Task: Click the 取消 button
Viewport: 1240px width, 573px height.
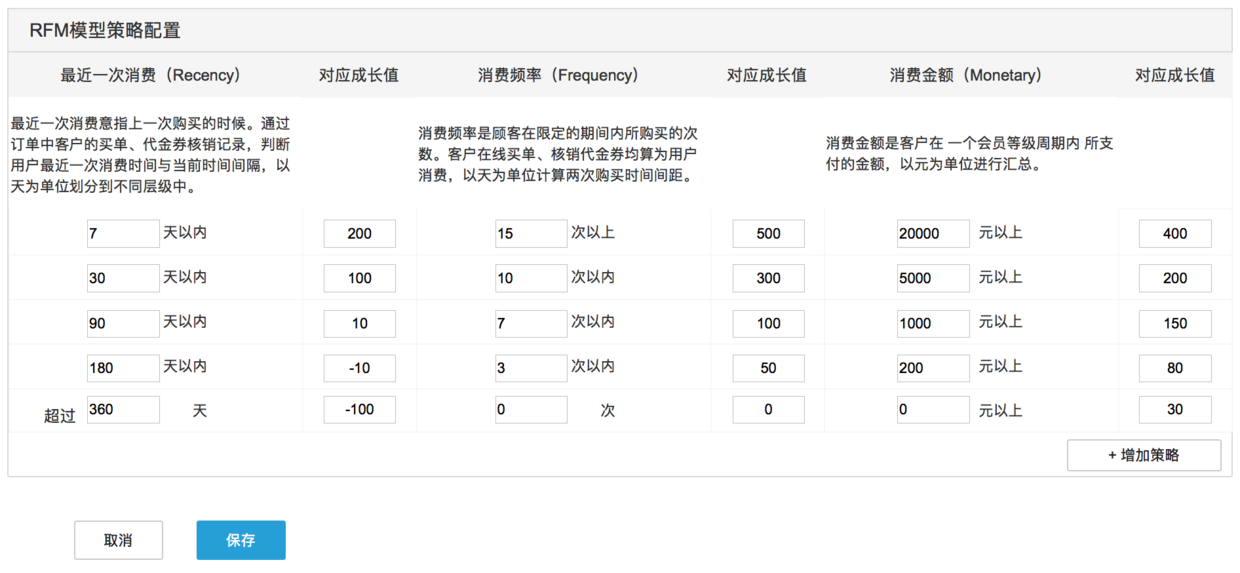Action: click(118, 540)
